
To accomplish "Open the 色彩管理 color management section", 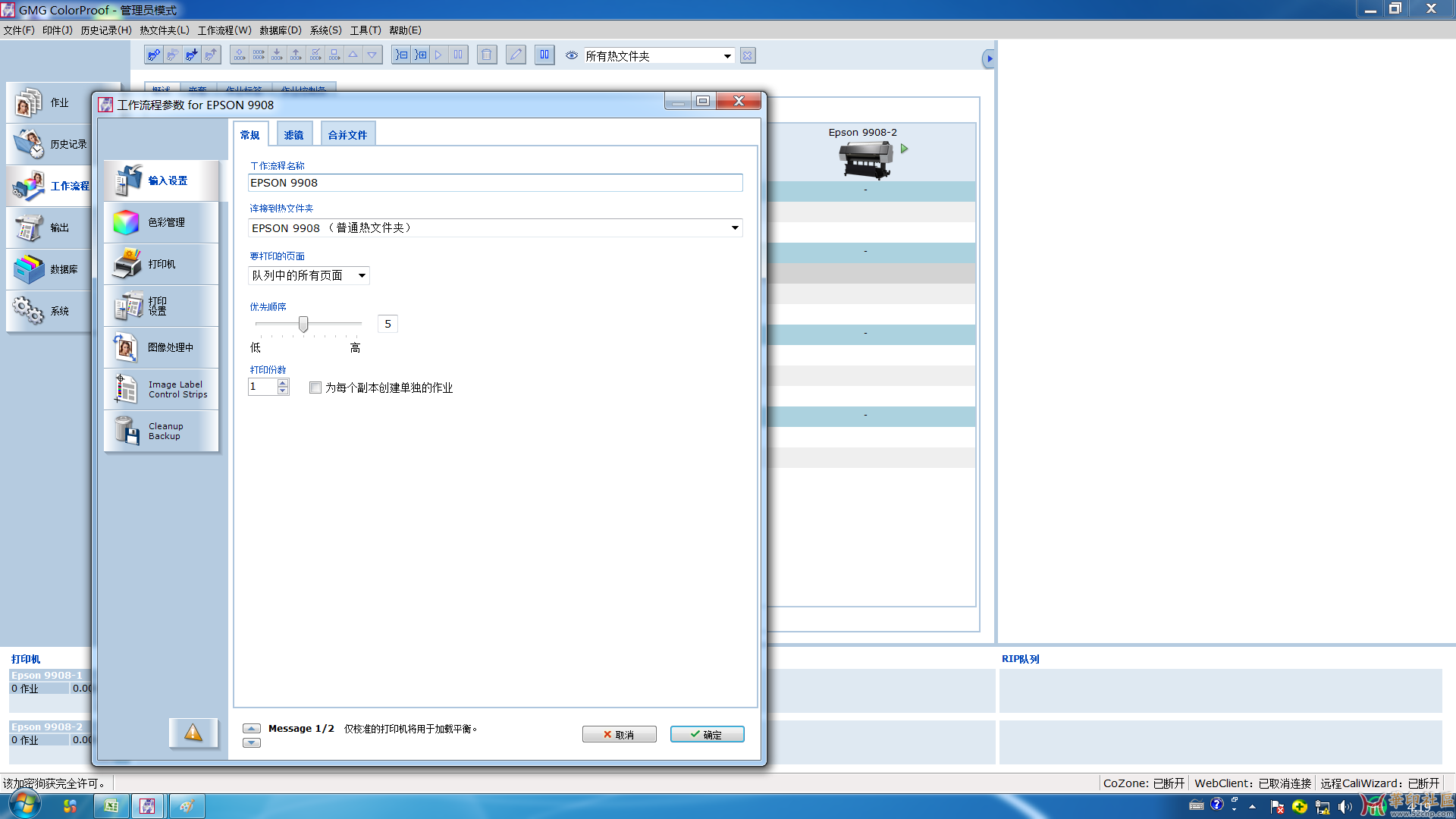I will click(x=162, y=222).
